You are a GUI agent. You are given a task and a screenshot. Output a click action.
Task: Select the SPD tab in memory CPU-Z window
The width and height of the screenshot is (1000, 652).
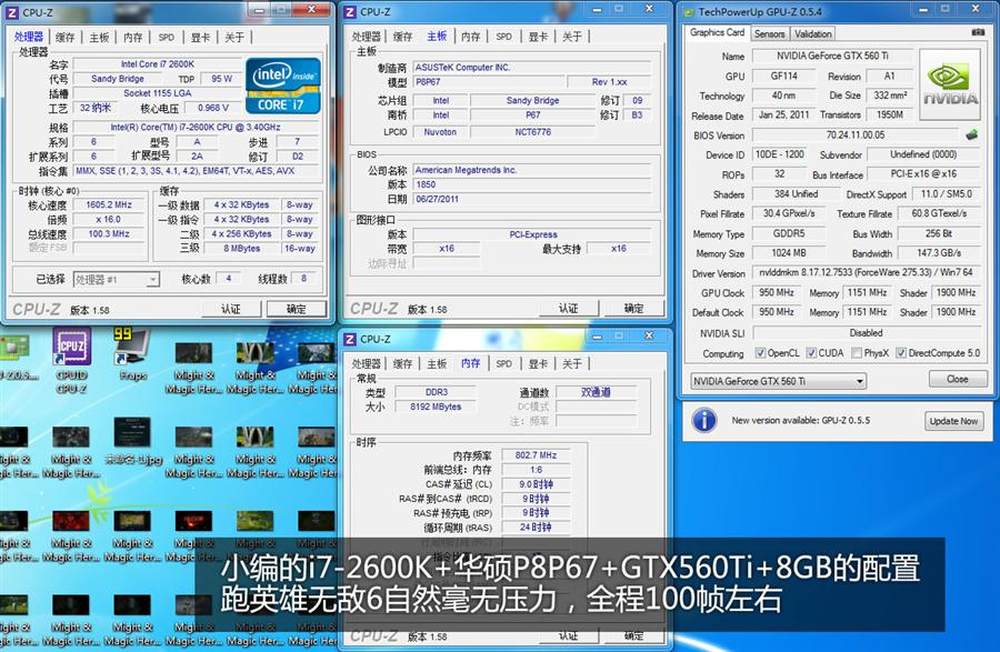pos(503,364)
